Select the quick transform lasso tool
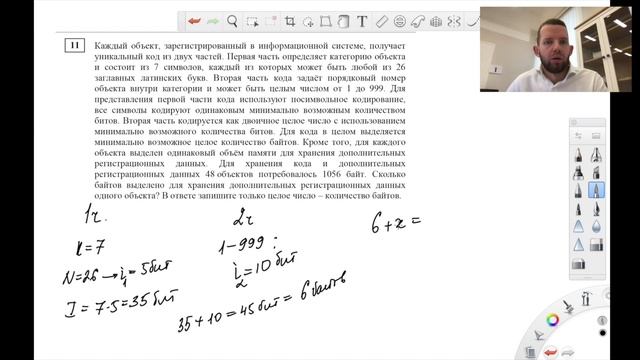Screen dimensions: 640x360 (308, 22)
